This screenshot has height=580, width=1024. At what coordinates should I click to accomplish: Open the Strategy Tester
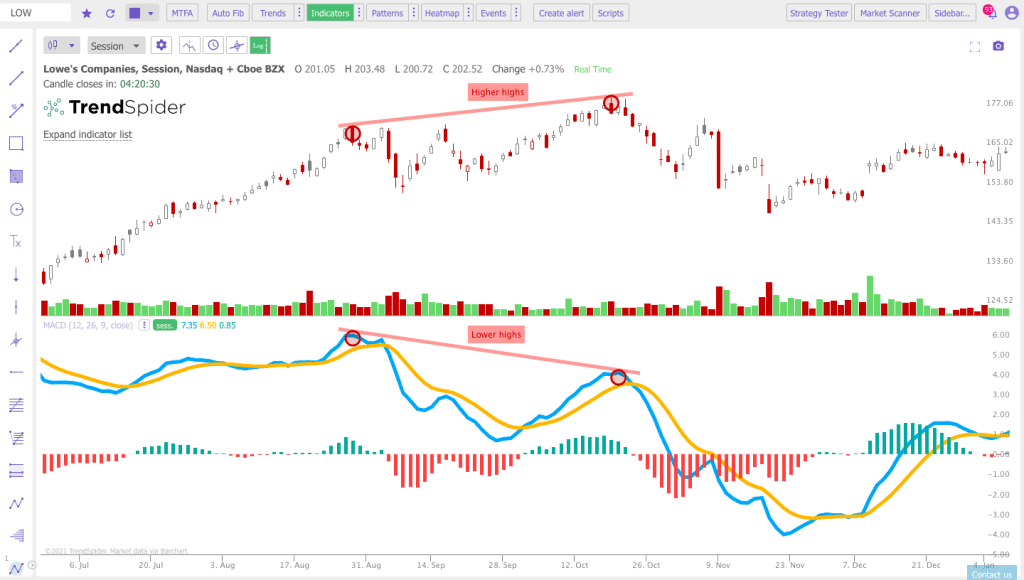pos(819,13)
